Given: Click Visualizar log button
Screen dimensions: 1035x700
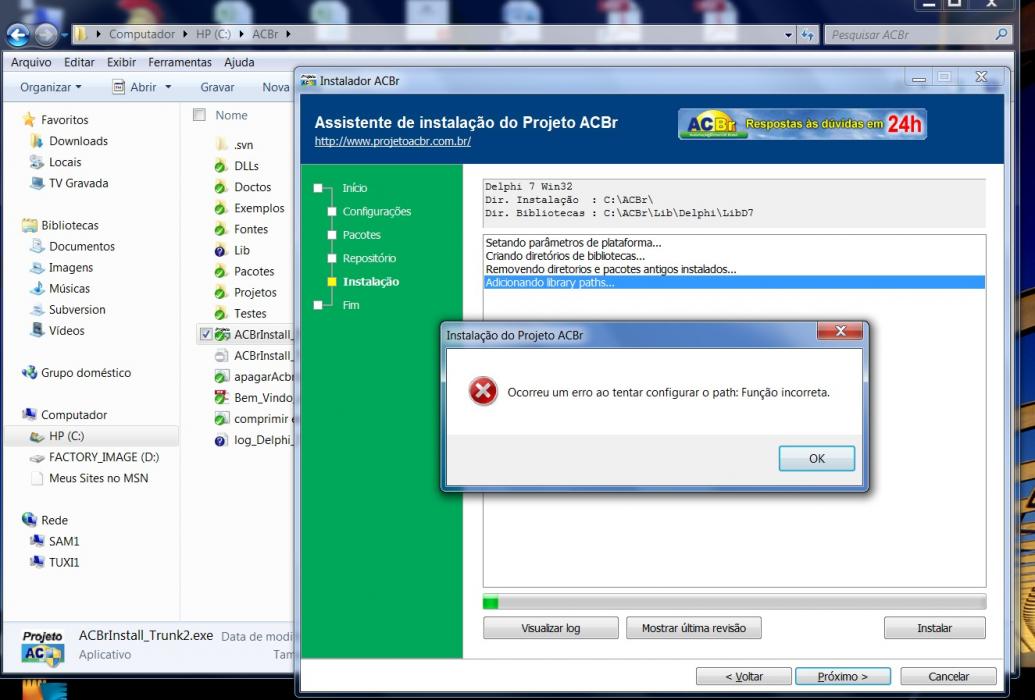Looking at the screenshot, I should pyautogui.click(x=551, y=628).
